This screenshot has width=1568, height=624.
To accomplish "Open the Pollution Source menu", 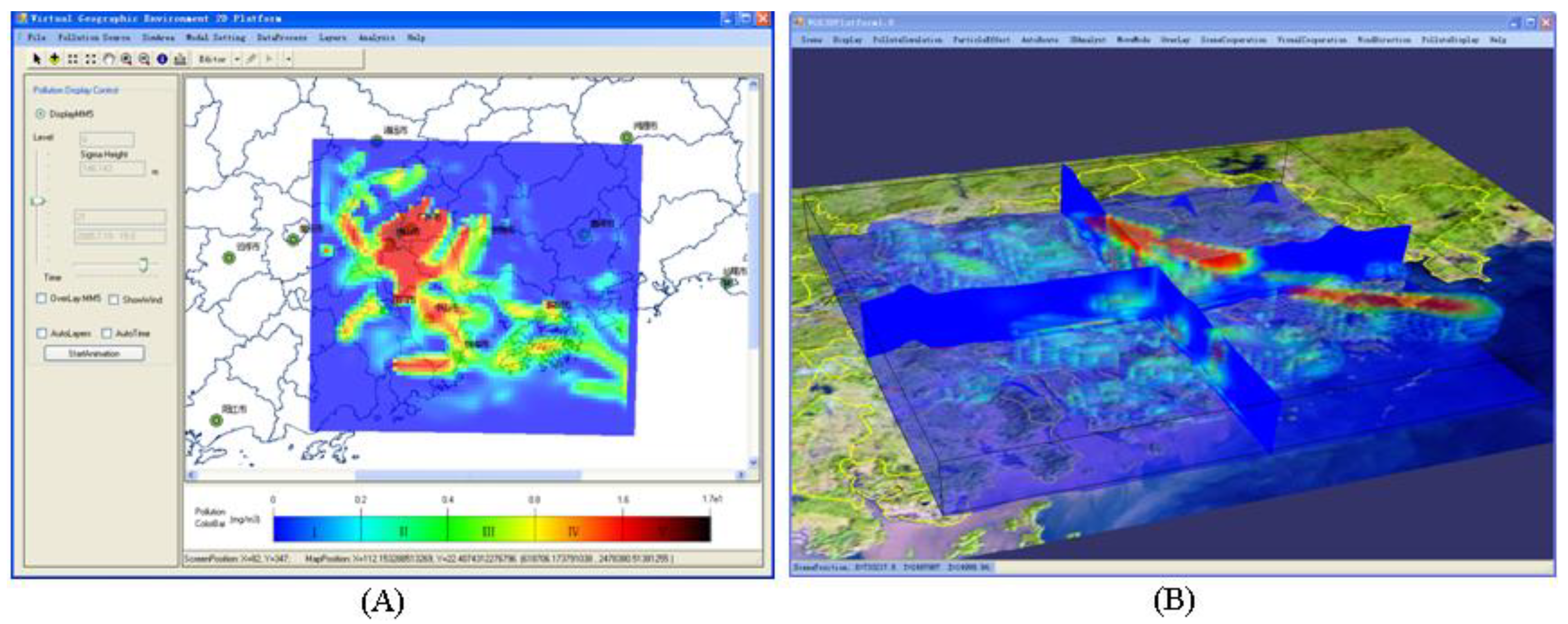I will click(94, 38).
